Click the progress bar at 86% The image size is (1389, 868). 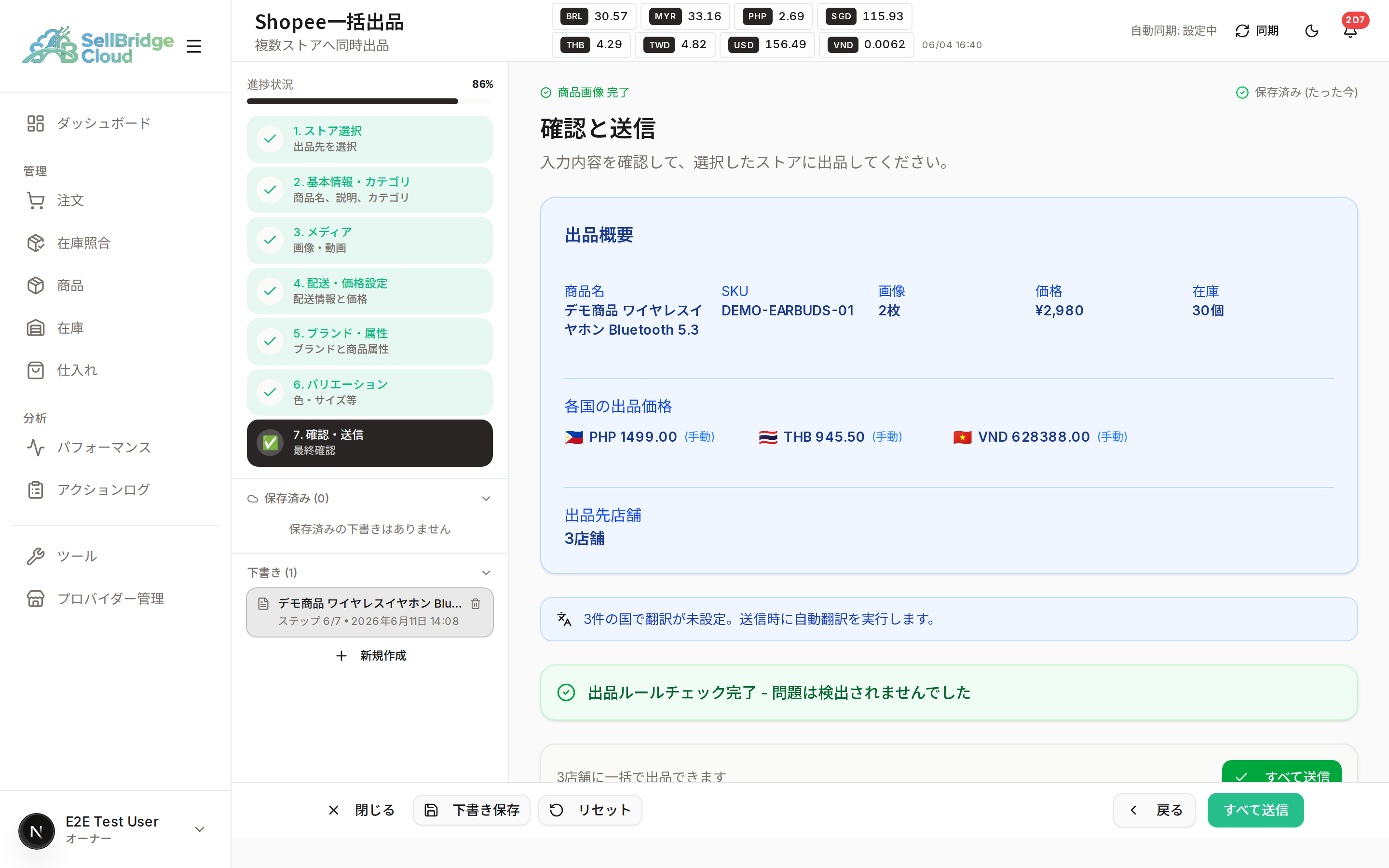tap(369, 101)
